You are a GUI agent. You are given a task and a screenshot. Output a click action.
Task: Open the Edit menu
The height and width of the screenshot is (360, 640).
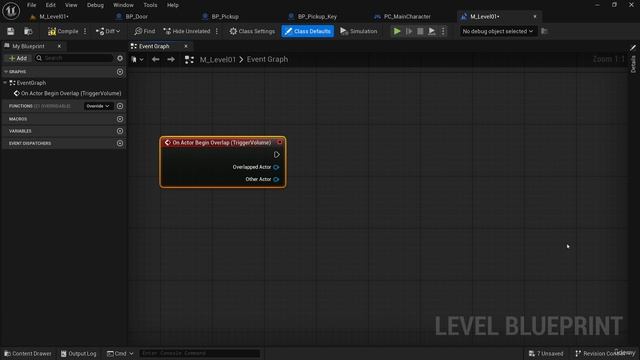tap(51, 5)
